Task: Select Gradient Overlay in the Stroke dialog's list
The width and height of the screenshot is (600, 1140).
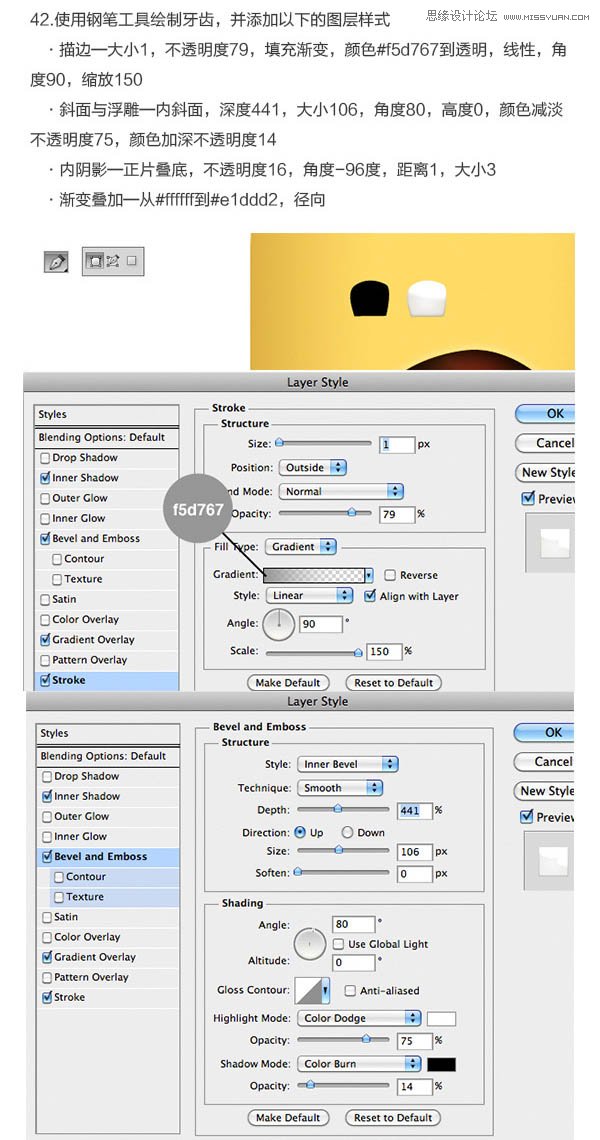Action: pos(107,640)
